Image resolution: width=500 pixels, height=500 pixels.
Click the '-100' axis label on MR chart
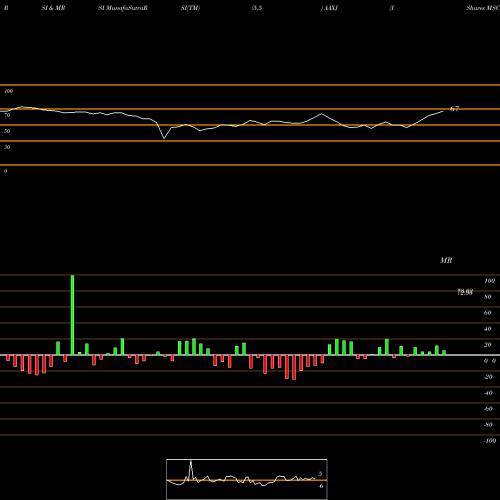(x=490, y=441)
